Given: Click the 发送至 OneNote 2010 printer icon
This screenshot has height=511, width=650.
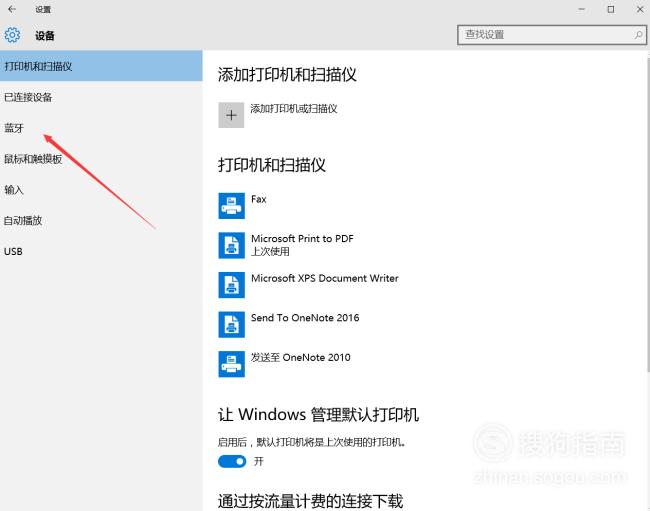Looking at the screenshot, I should (231, 364).
